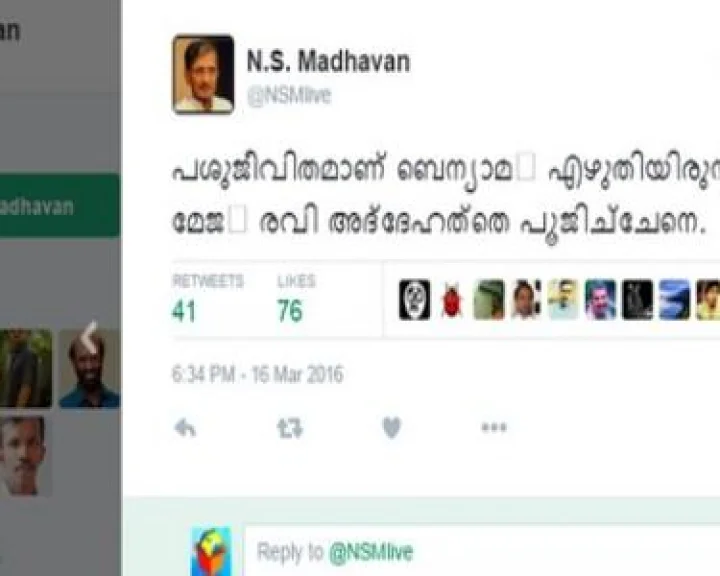The width and height of the screenshot is (720, 576).
Task: Click the colorful avatar beside reply box
Action: (211, 552)
